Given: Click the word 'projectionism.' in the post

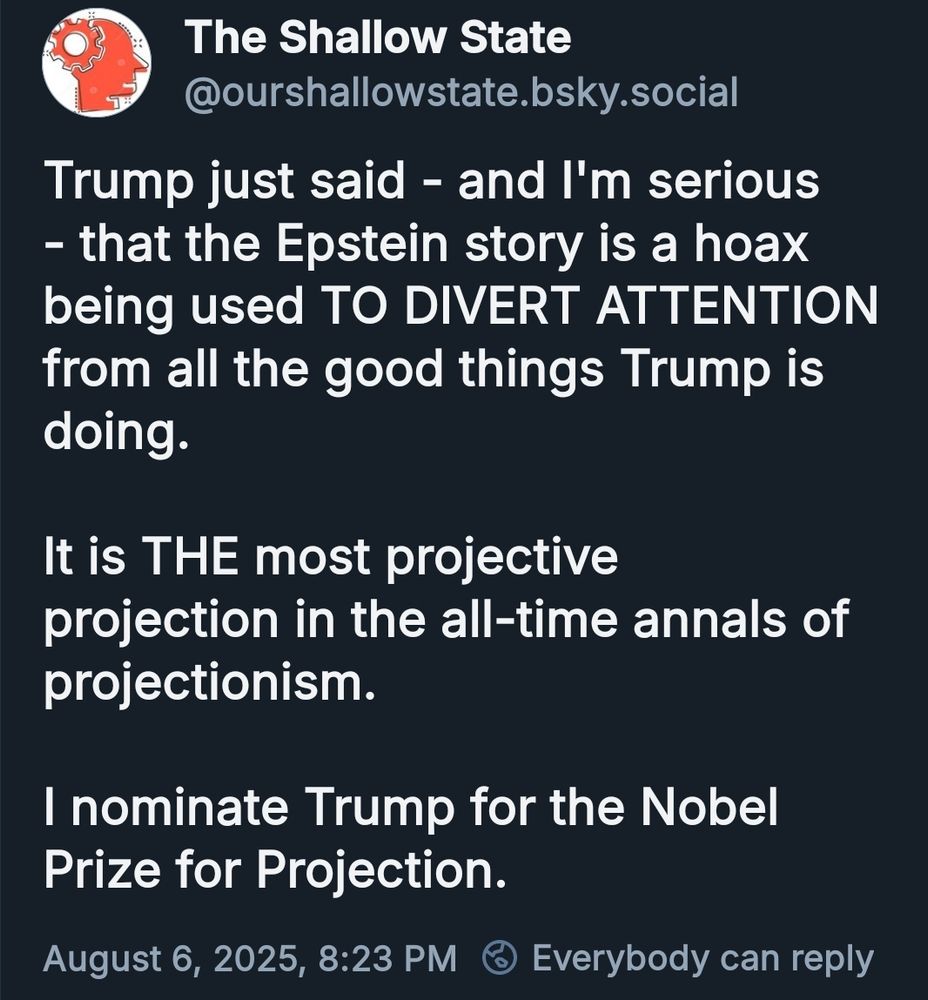Looking at the screenshot, I should click(x=209, y=683).
